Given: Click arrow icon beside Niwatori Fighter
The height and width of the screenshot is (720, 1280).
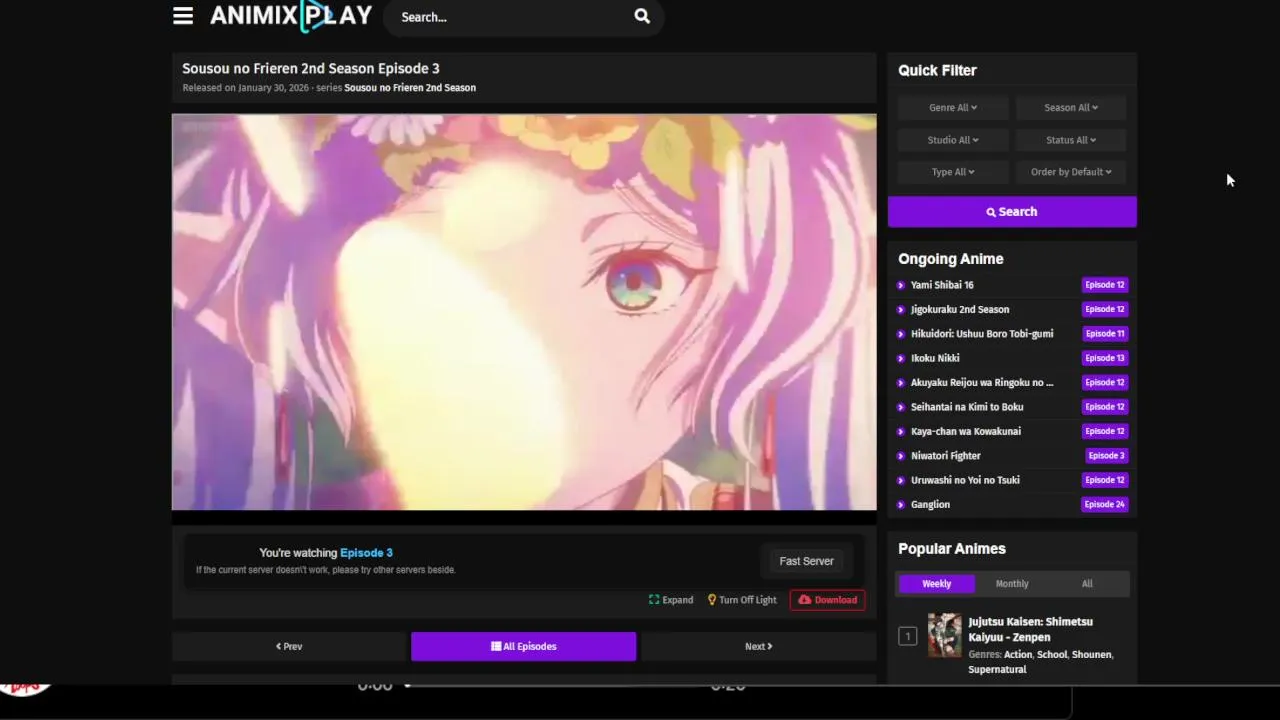Looking at the screenshot, I should click(901, 456).
